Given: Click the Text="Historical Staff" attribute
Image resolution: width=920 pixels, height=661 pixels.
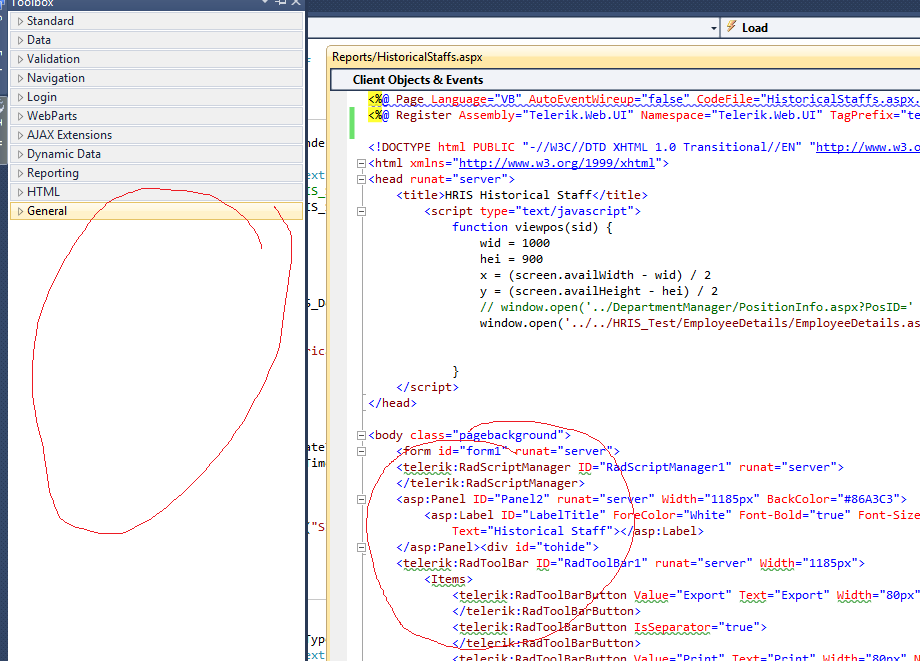Looking at the screenshot, I should 532,531.
